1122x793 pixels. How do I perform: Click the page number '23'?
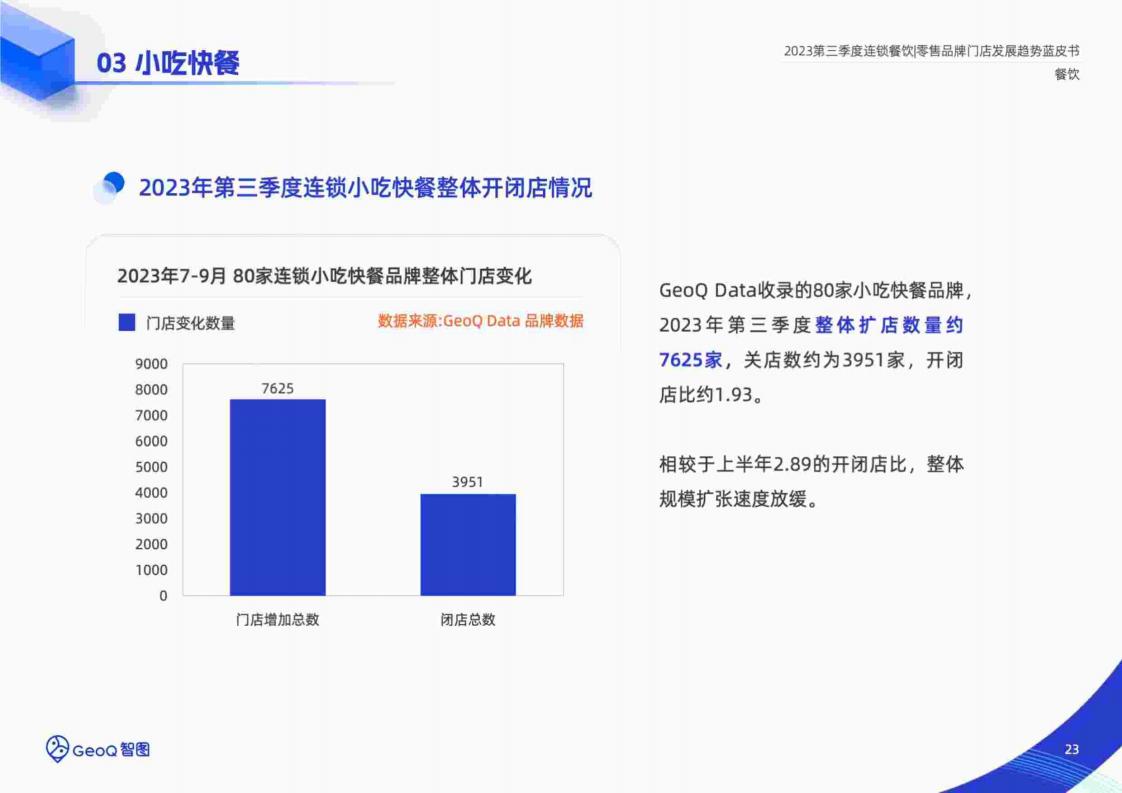click(x=1071, y=749)
